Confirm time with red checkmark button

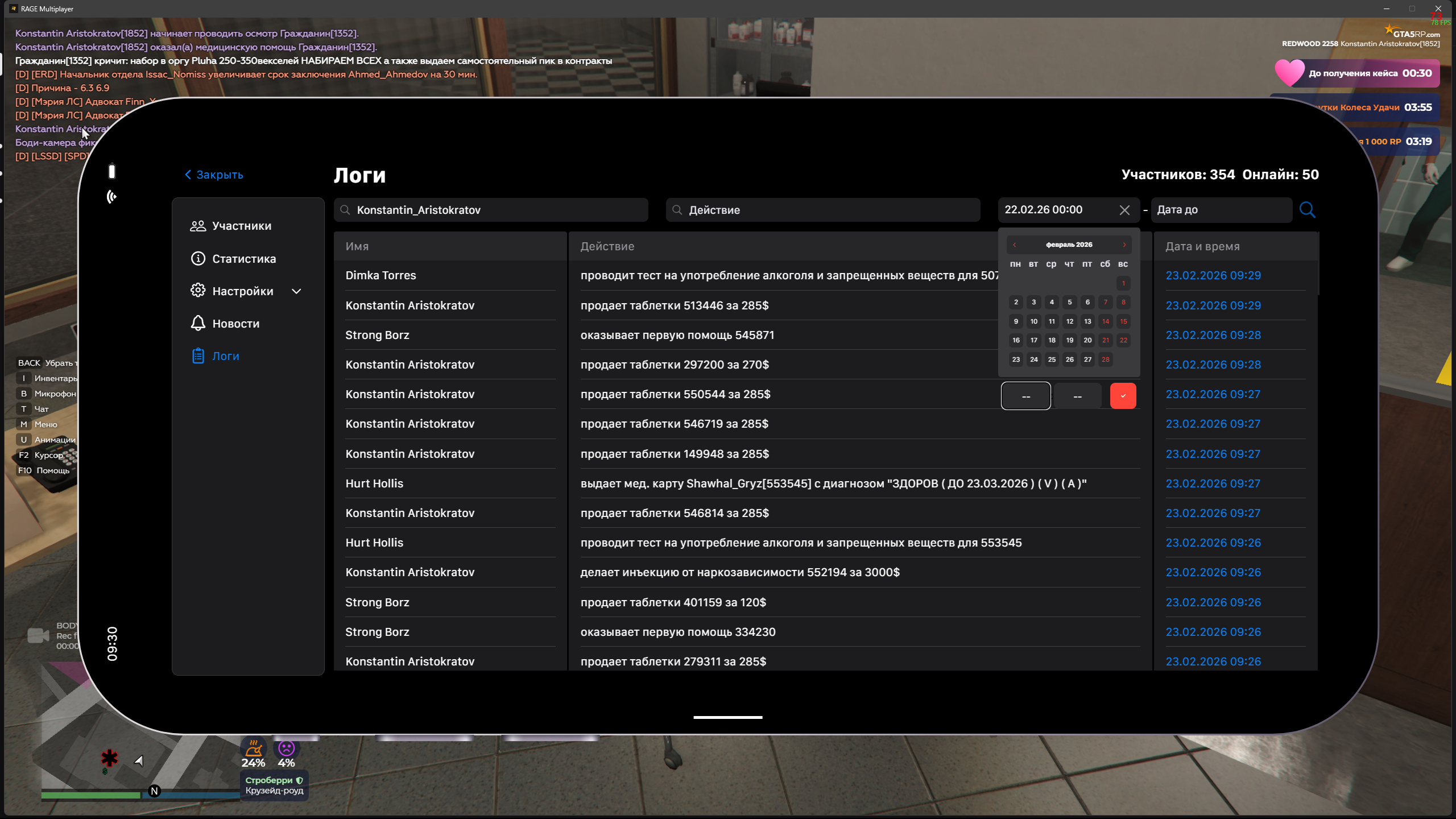point(1123,396)
